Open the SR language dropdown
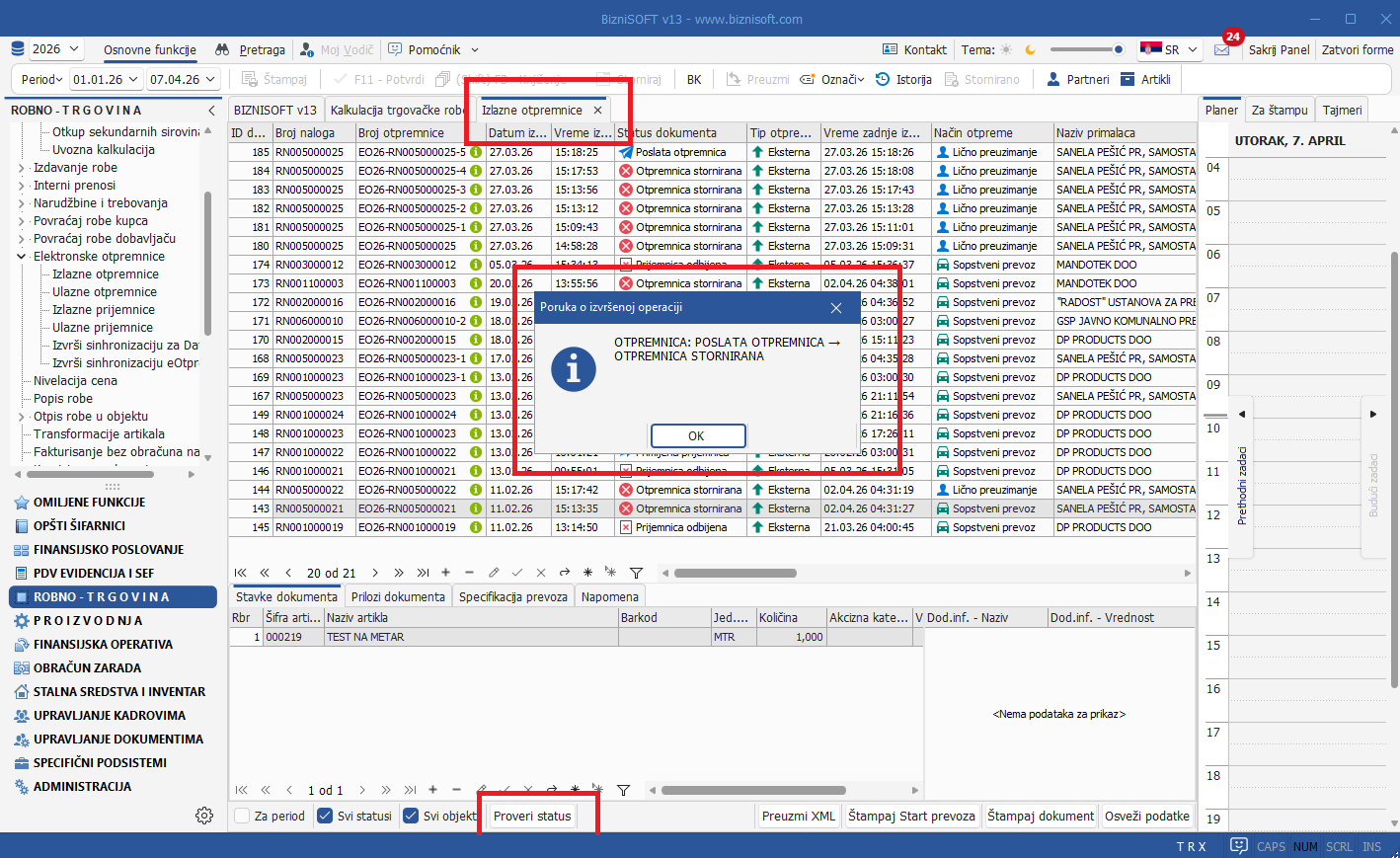This screenshot has height=858, width=1400. [x=1168, y=49]
